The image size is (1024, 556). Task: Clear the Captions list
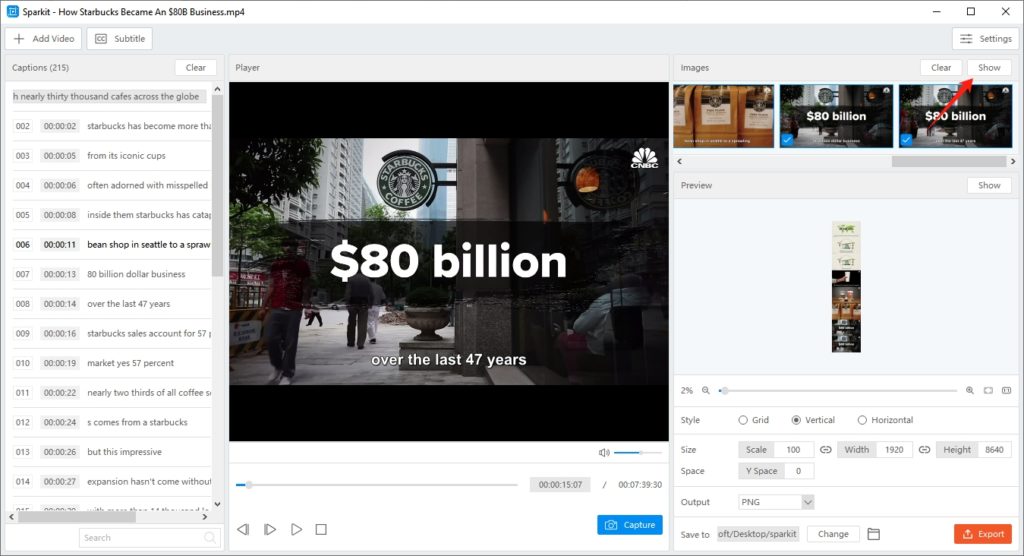point(195,67)
